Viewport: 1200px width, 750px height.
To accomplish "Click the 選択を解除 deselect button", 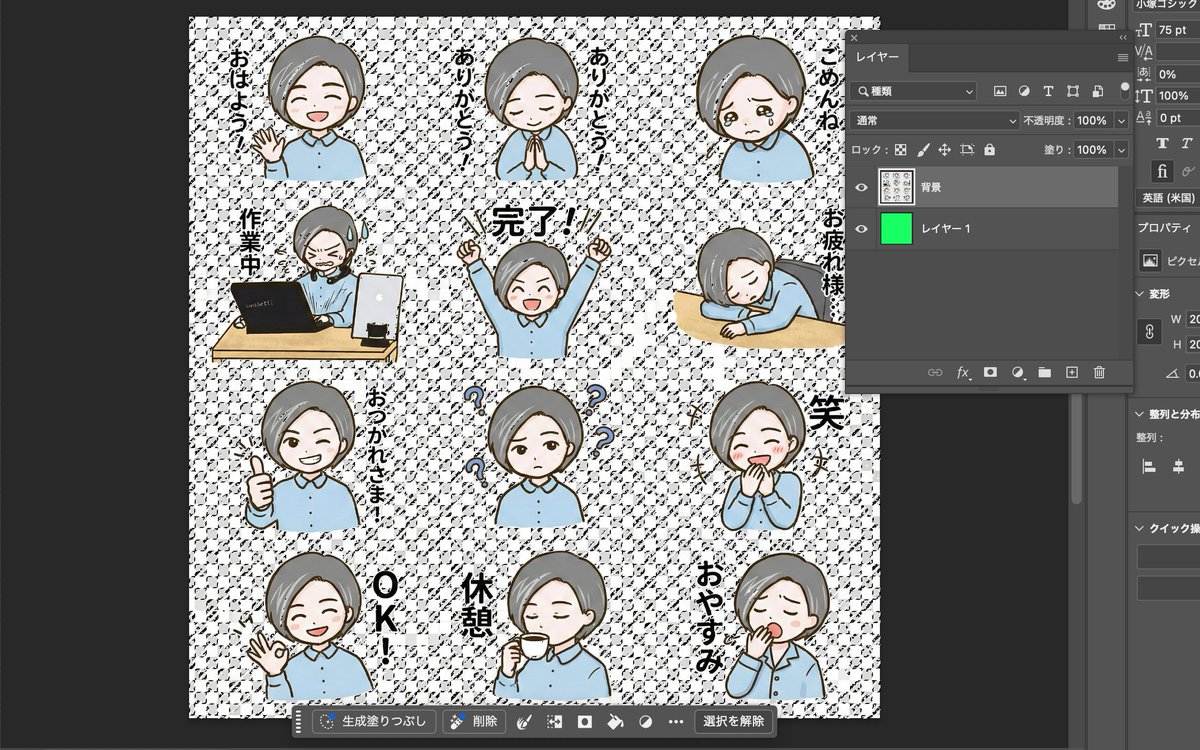I will 735,721.
